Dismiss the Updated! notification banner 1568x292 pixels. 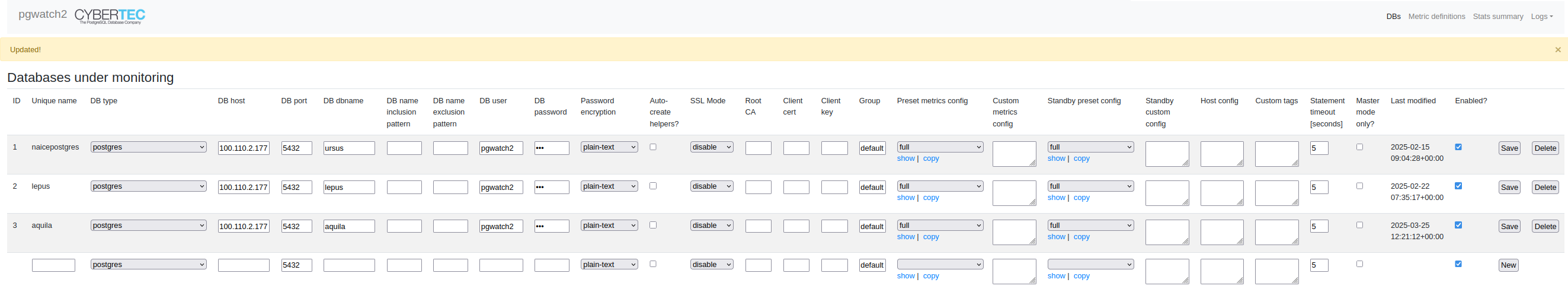click(1558, 50)
